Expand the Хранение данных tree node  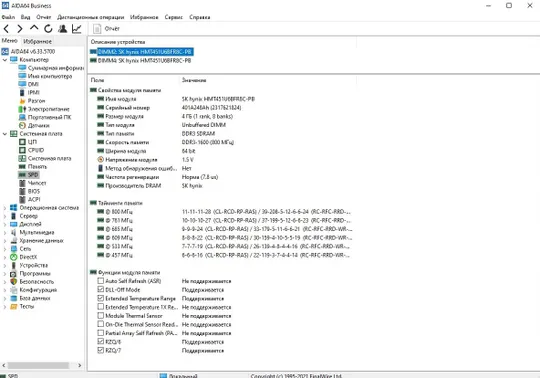point(5,241)
